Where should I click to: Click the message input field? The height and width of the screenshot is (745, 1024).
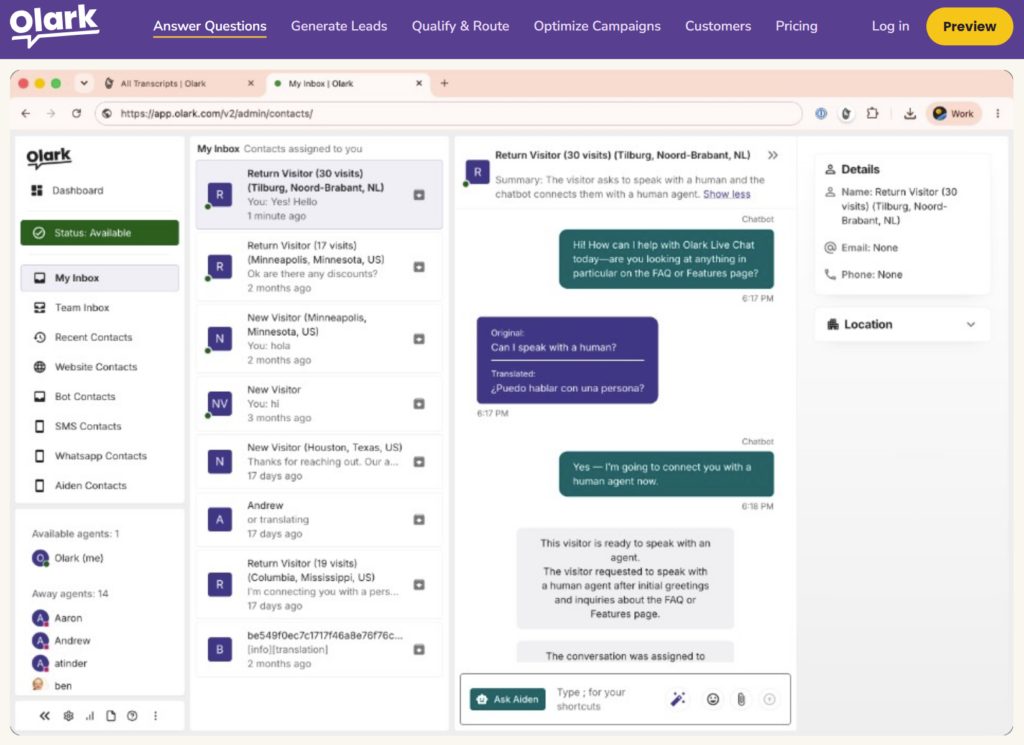pyautogui.click(x=604, y=699)
